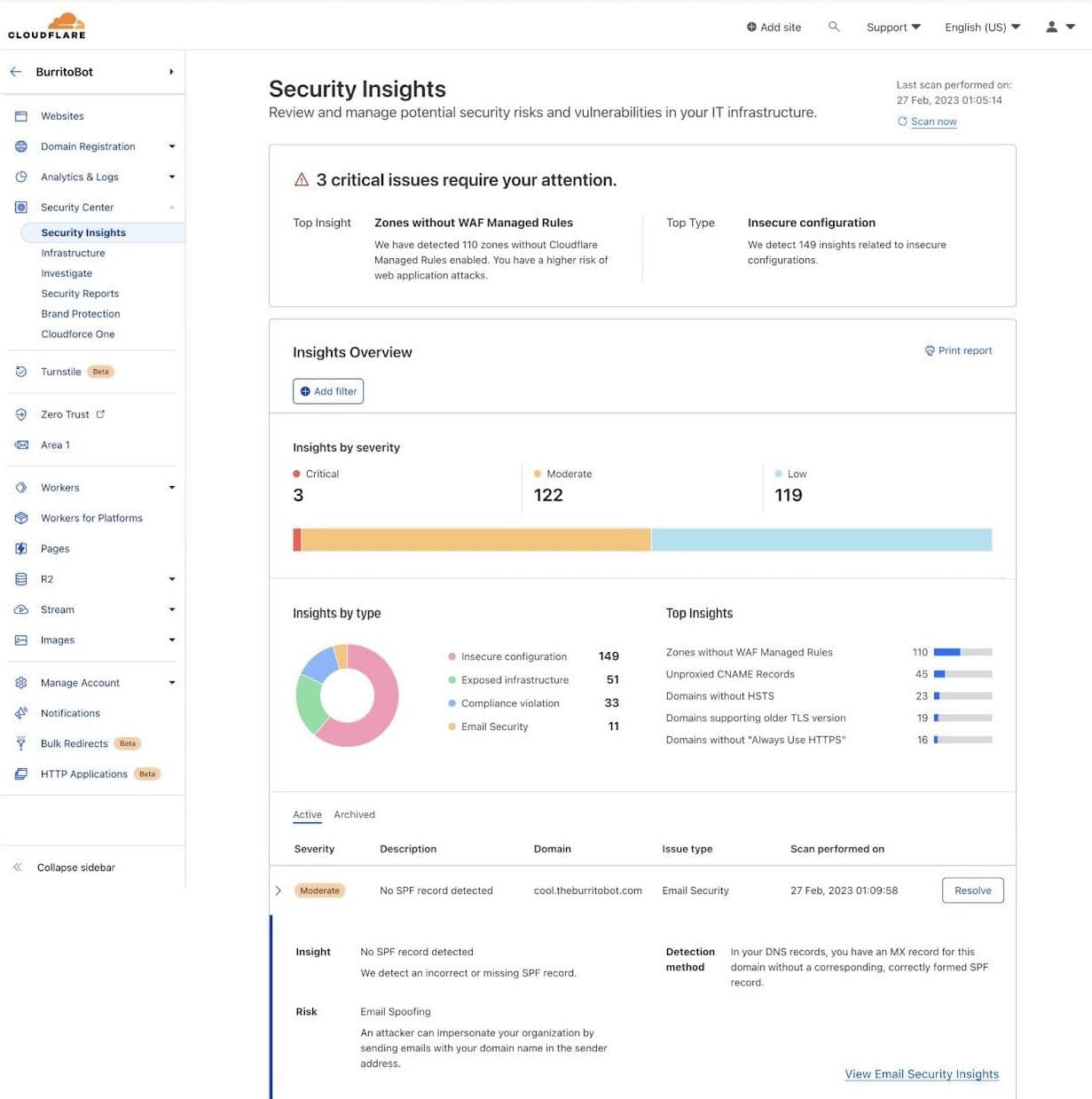This screenshot has height=1099, width=1092.
Task: Open the Support dropdown
Action: click(x=893, y=27)
